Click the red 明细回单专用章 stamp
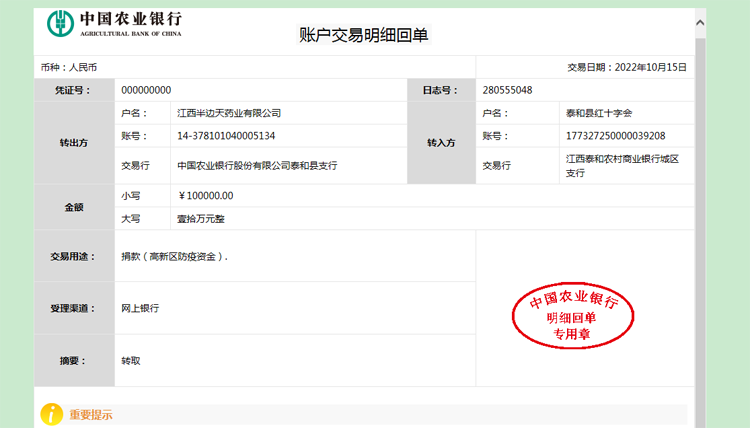This screenshot has width=750, height=428. pyautogui.click(x=573, y=315)
